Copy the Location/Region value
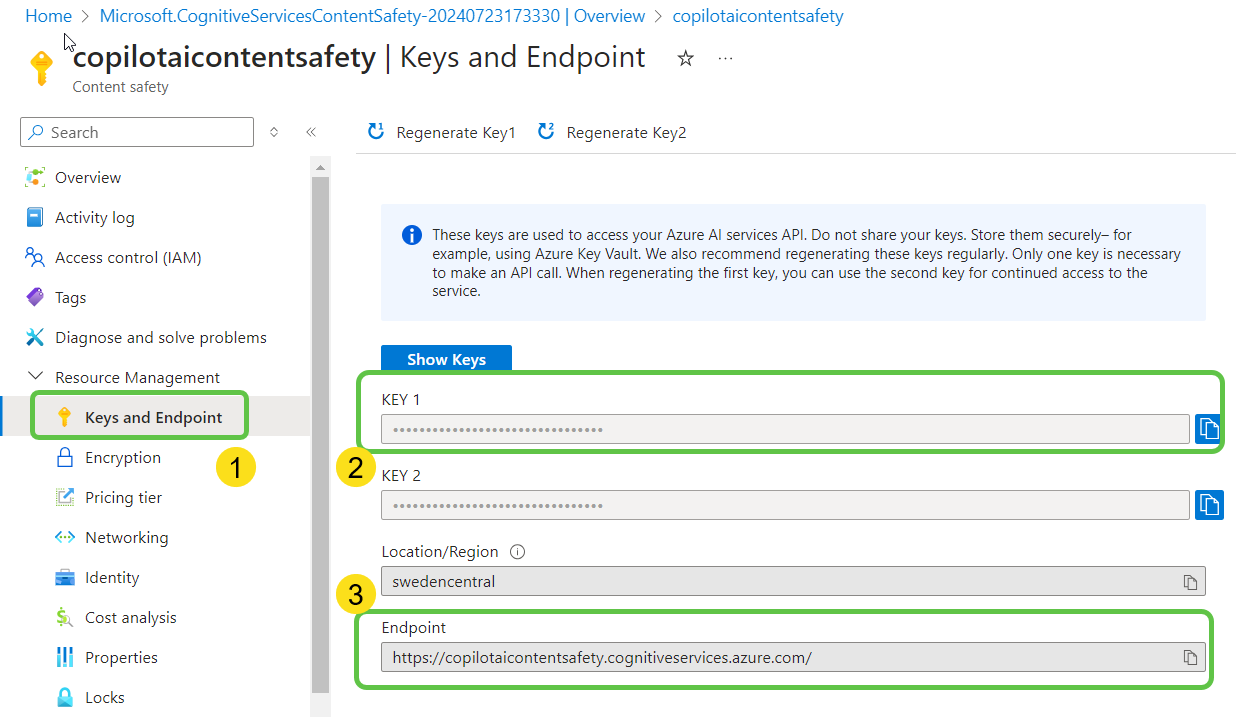1236x717 pixels. (x=1190, y=581)
